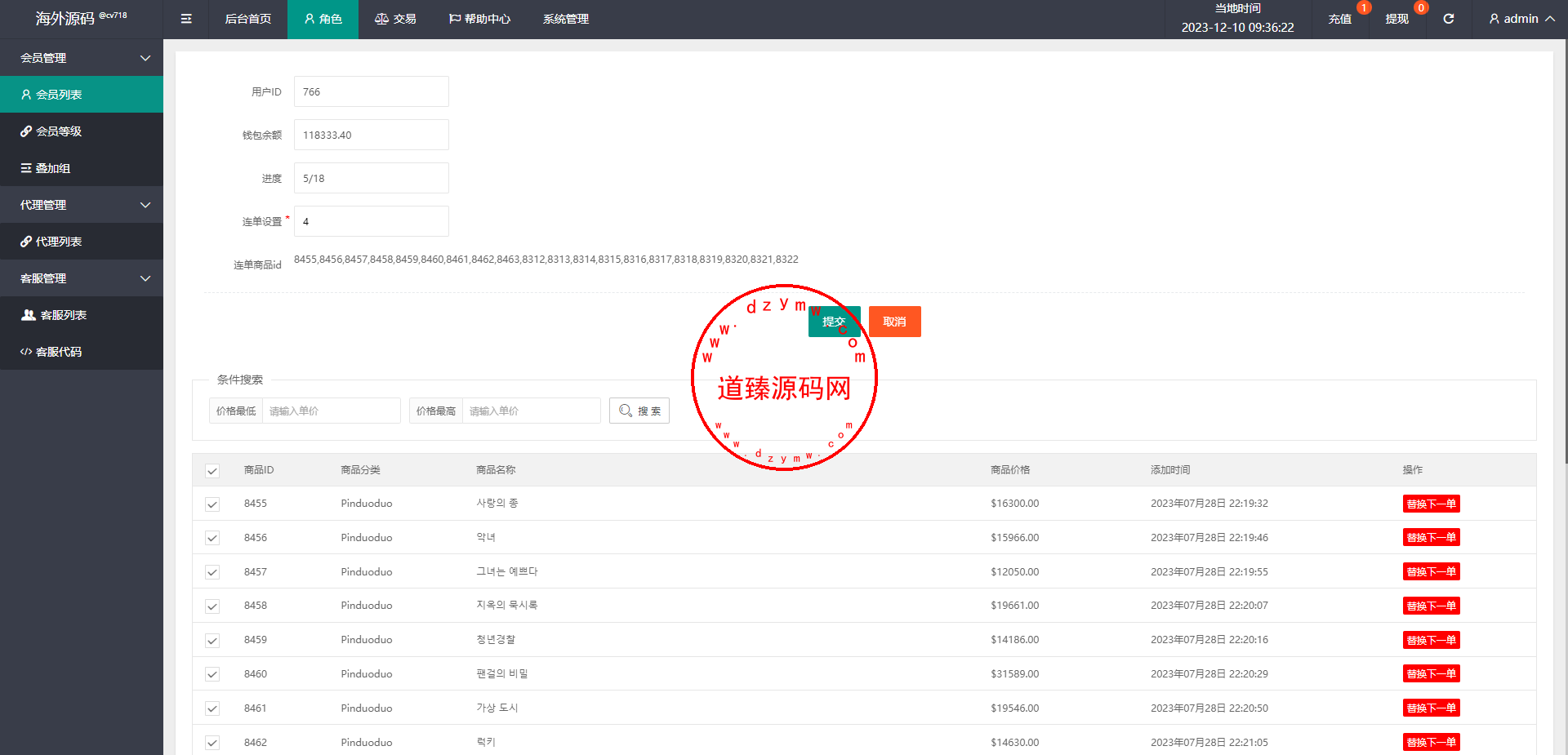Viewport: 1568px width, 755px height.
Task: Toggle the sidebar collapse hamburger icon
Action: [186, 19]
